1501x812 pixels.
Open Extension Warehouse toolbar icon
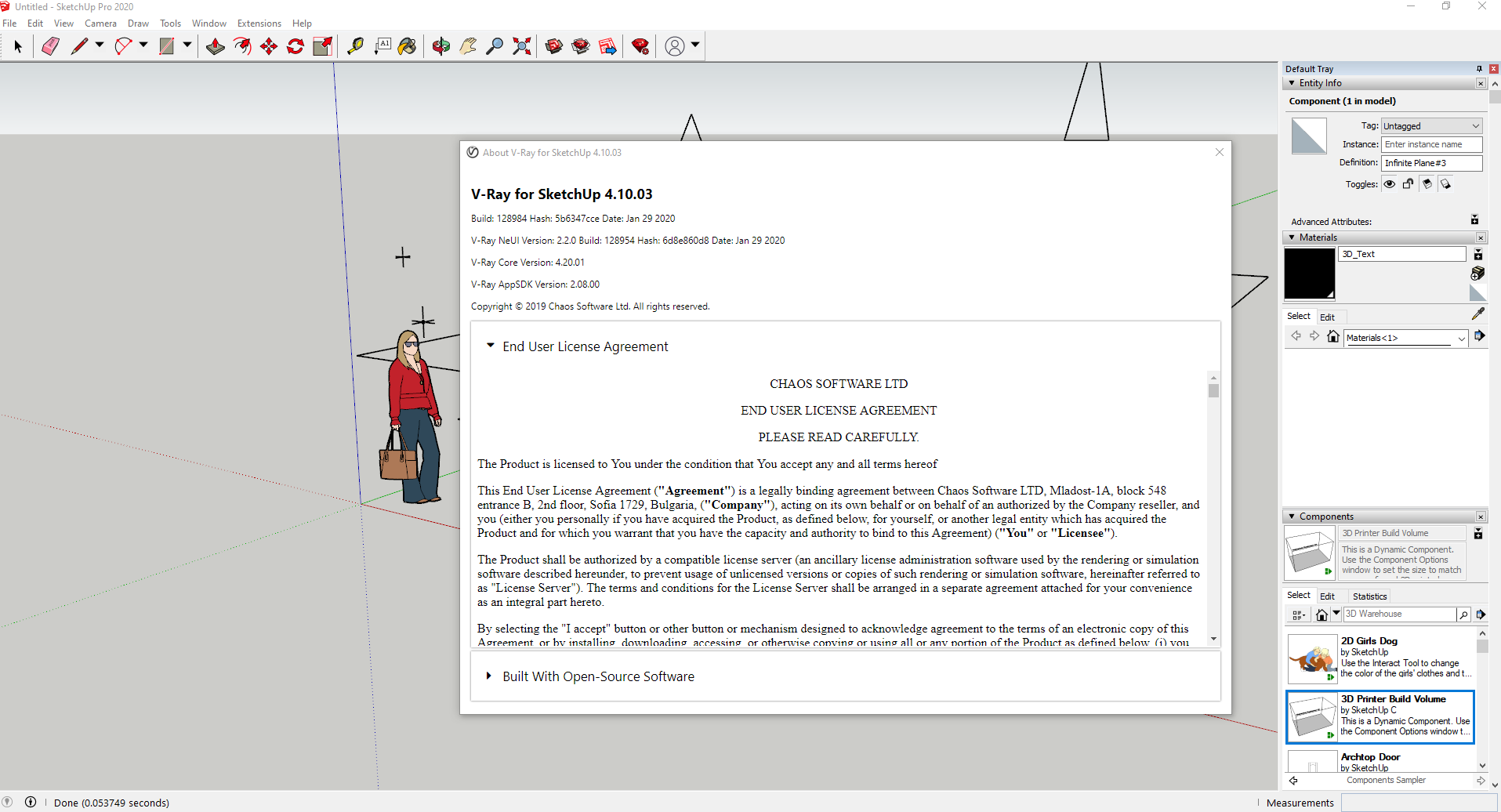(x=581, y=47)
